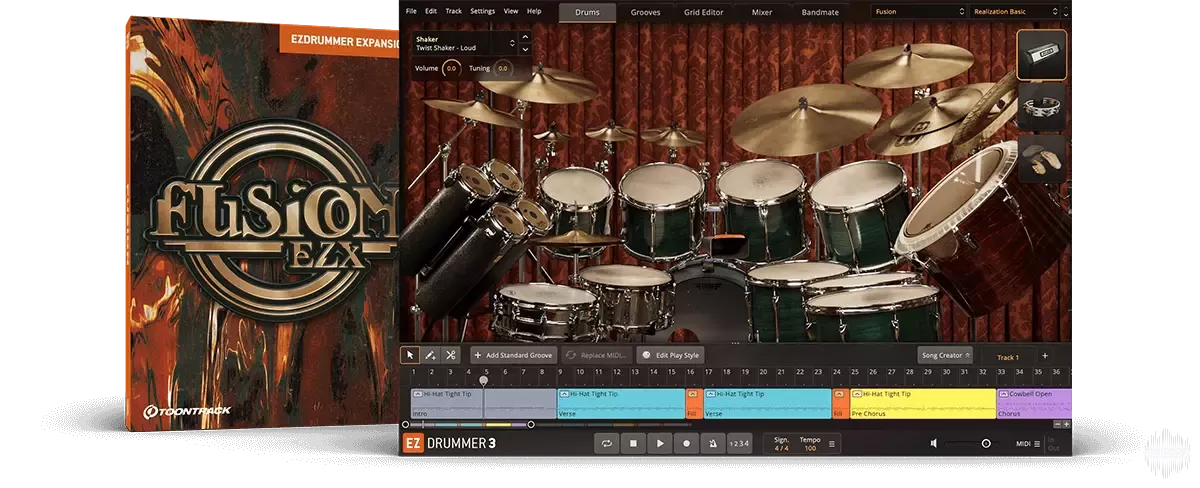The height and width of the screenshot is (488, 1200).
Task: Expand the Cowbell Open block's power hand menu
Action: [x=1003, y=394]
